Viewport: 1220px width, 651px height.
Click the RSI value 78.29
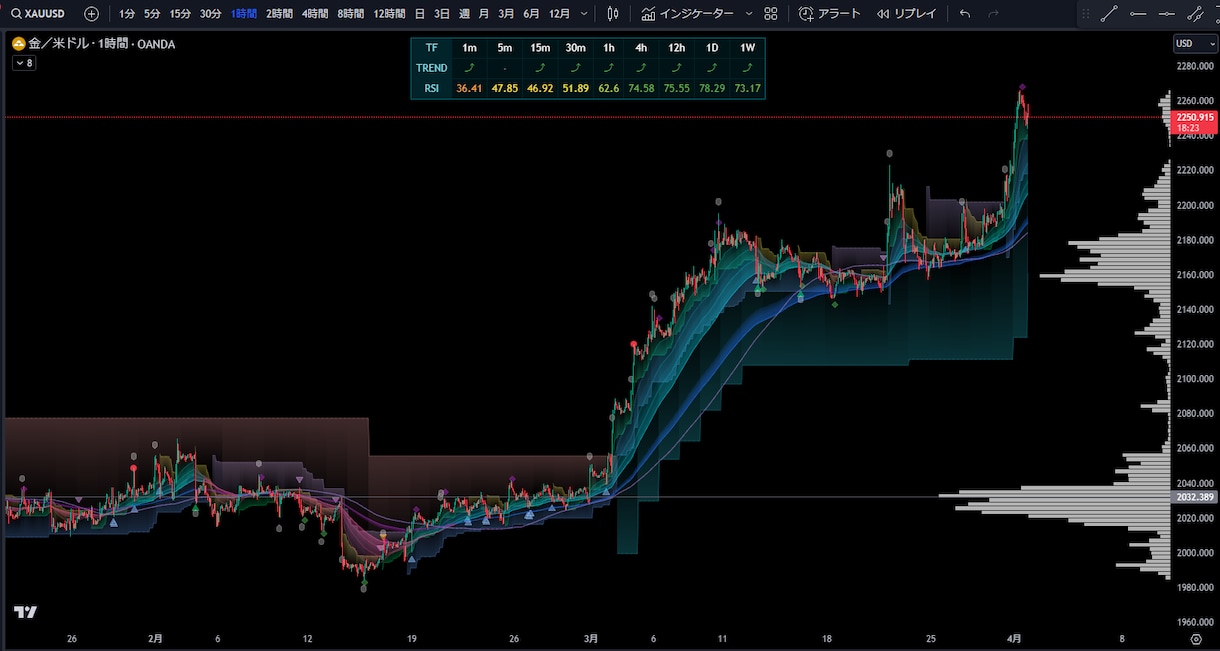point(712,89)
